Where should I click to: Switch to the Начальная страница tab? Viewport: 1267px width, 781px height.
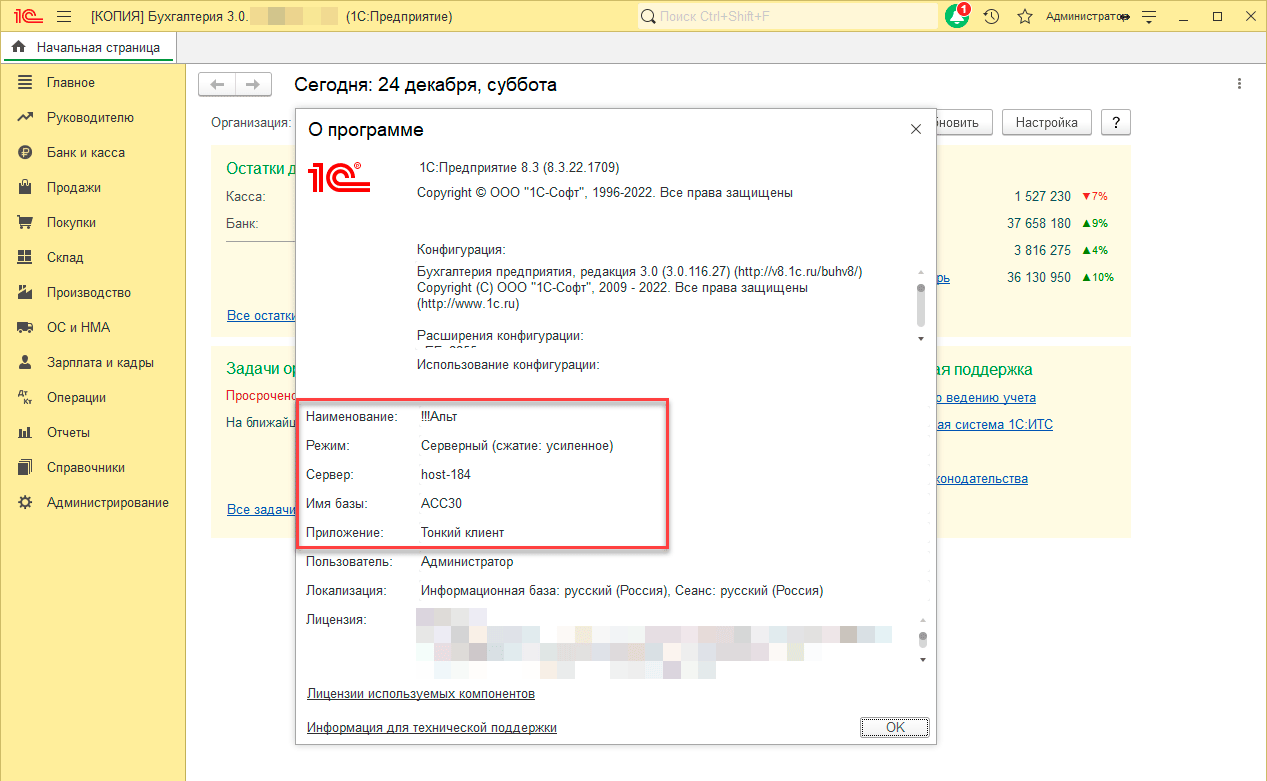pos(88,47)
